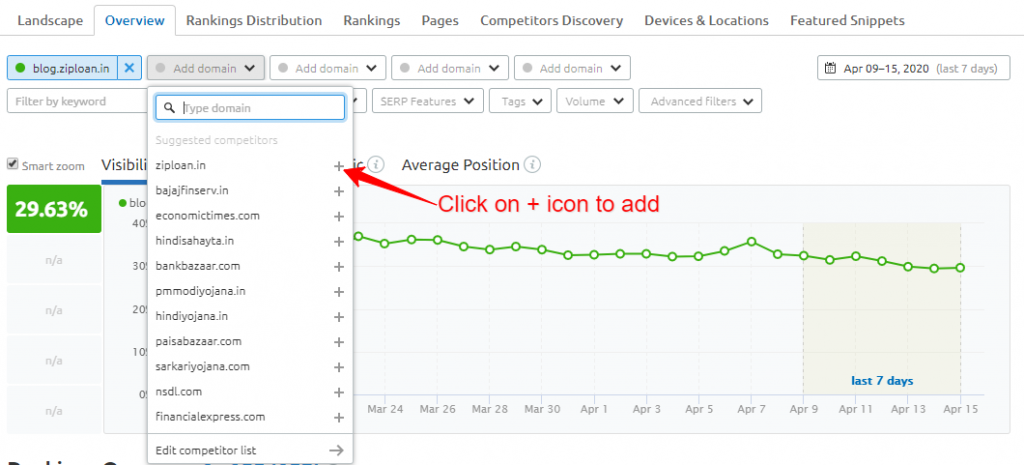Screen dimensions: 1024x465
Task: Switch to the Landscape tab
Action: tap(50, 21)
